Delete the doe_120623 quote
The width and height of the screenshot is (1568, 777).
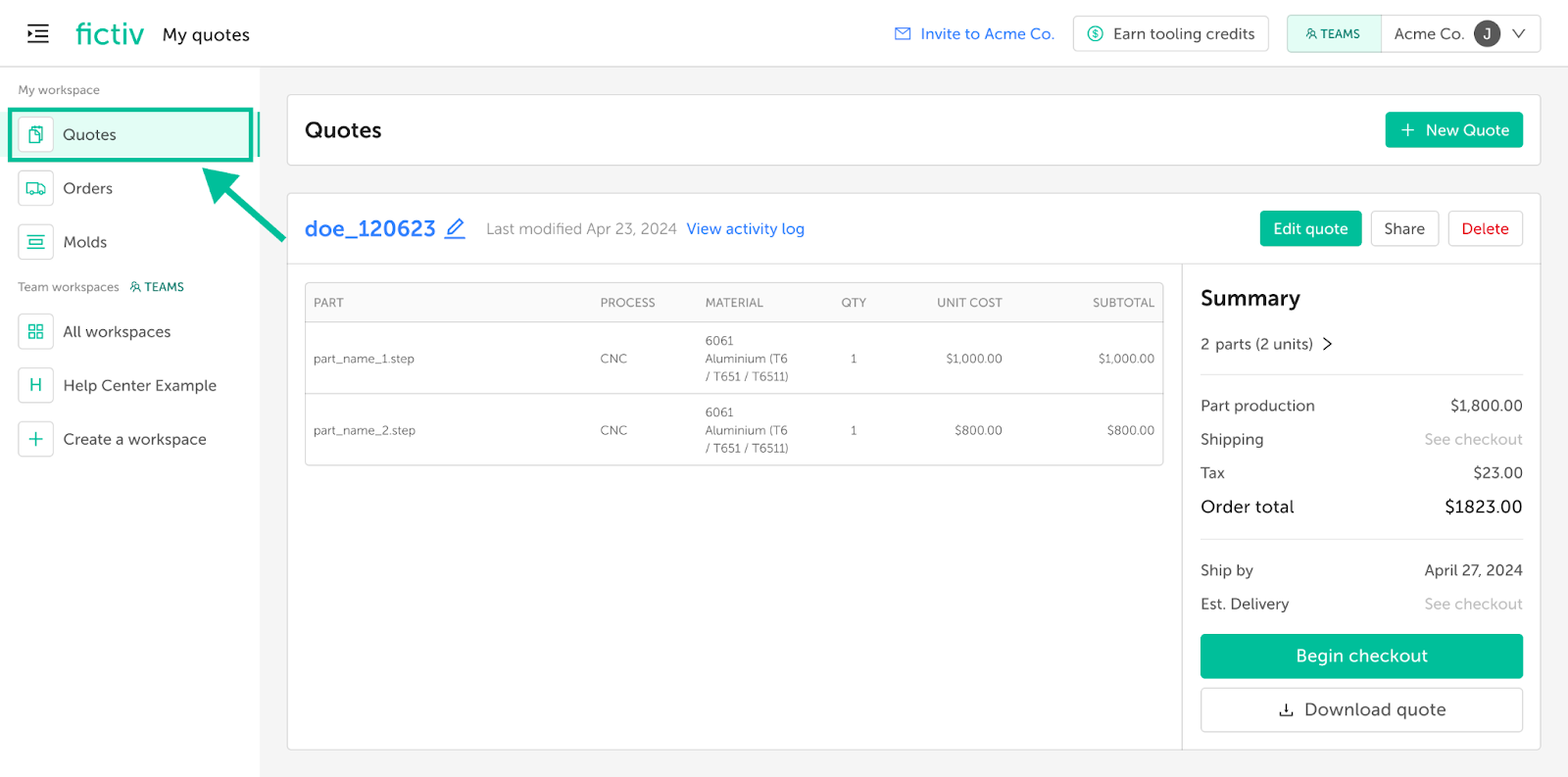coord(1486,228)
